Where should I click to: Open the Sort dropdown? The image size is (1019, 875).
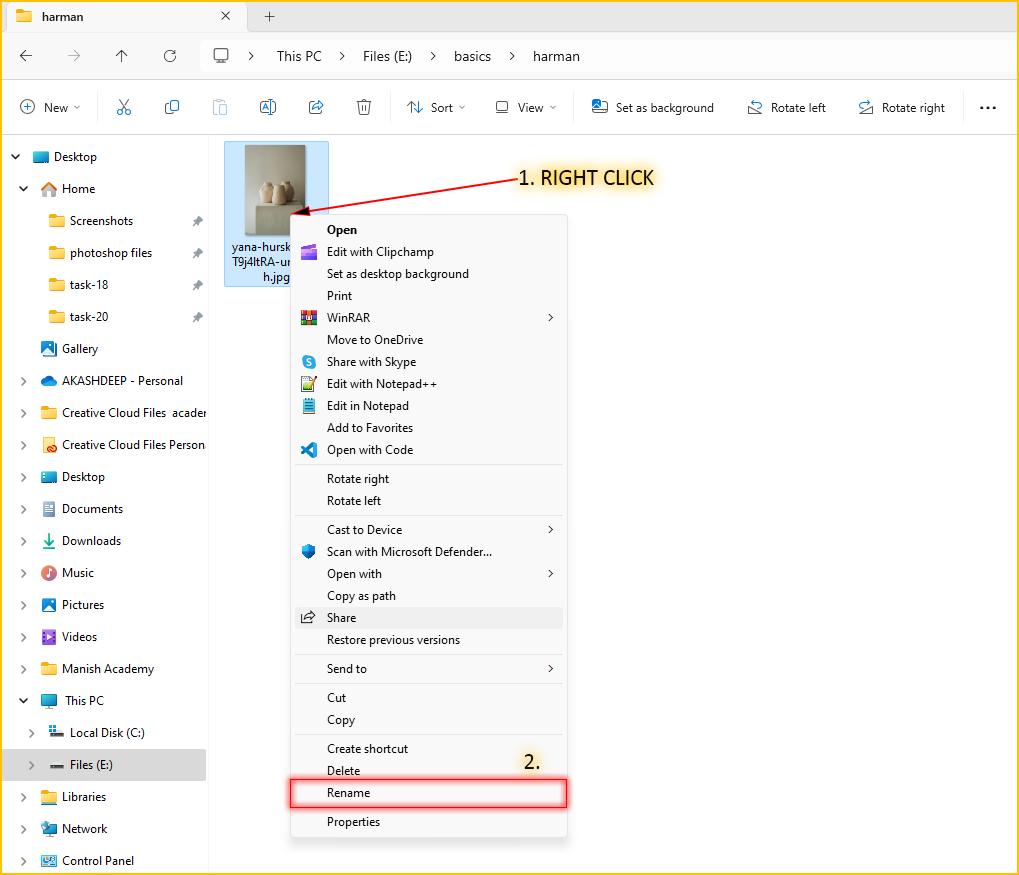point(436,108)
